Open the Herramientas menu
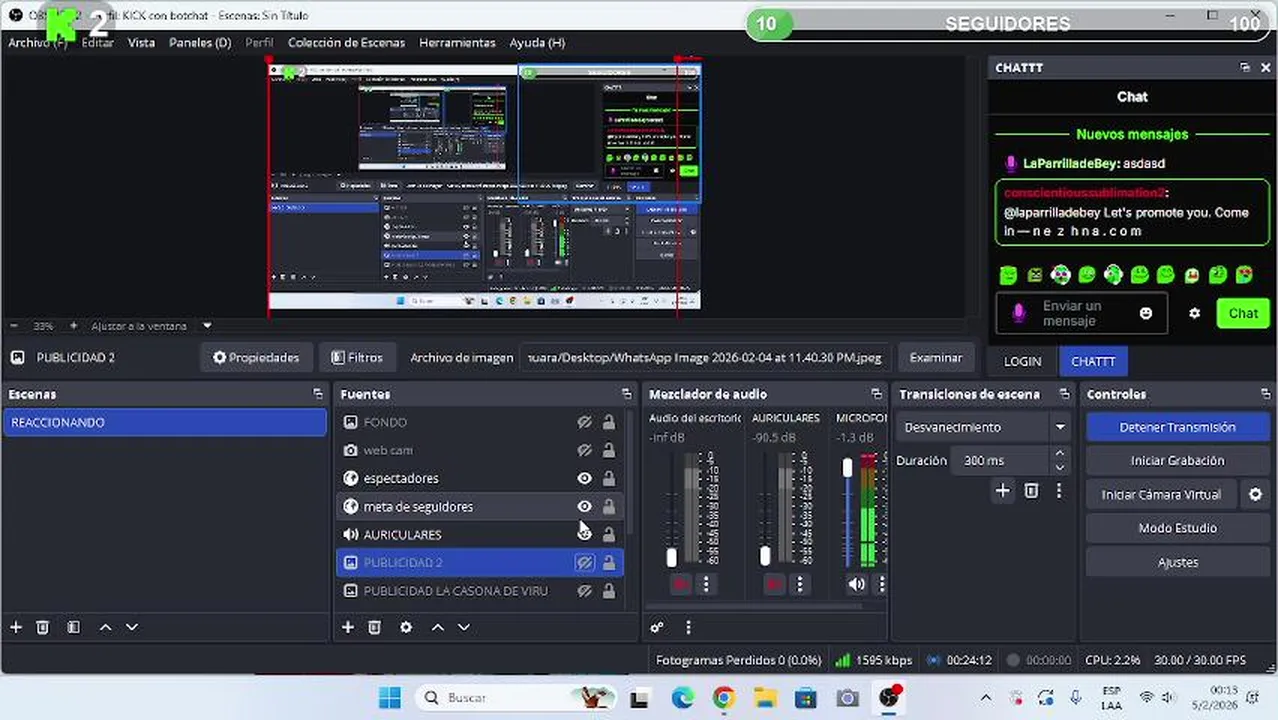Screen dimensions: 1278x720 coord(457,43)
